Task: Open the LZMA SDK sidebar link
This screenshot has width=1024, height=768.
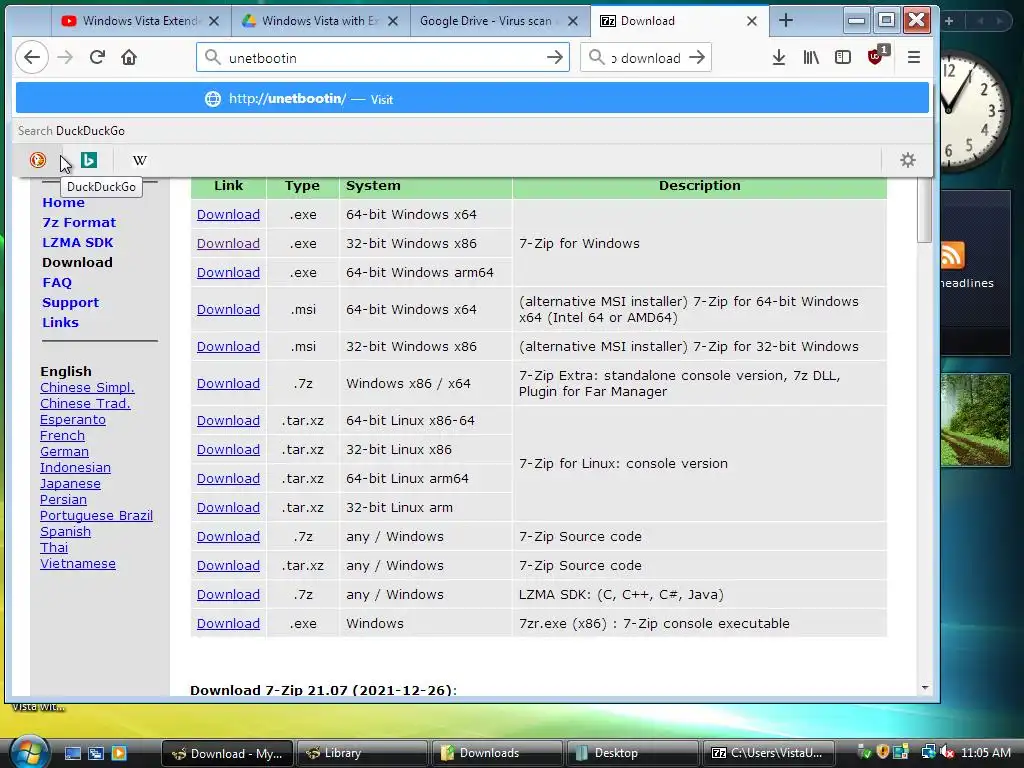Action: (78, 242)
